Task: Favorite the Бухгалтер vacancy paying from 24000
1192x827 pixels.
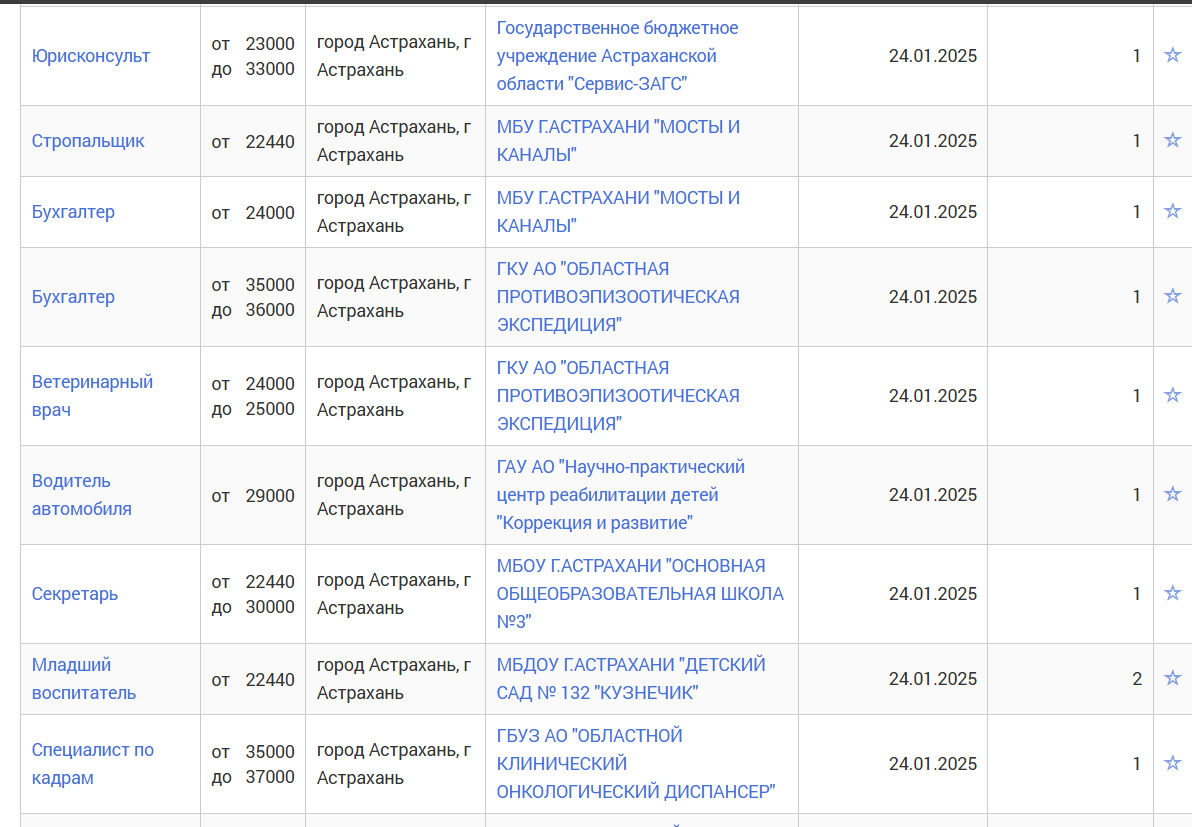Action: pos(1172,211)
